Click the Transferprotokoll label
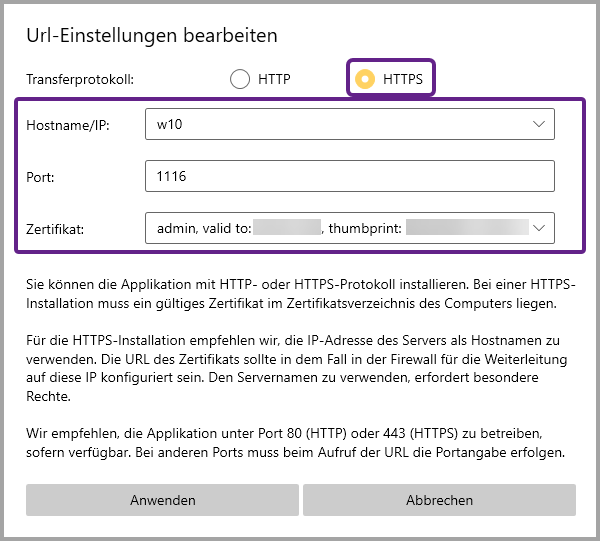Image resolution: width=600 pixels, height=541 pixels. [80, 79]
